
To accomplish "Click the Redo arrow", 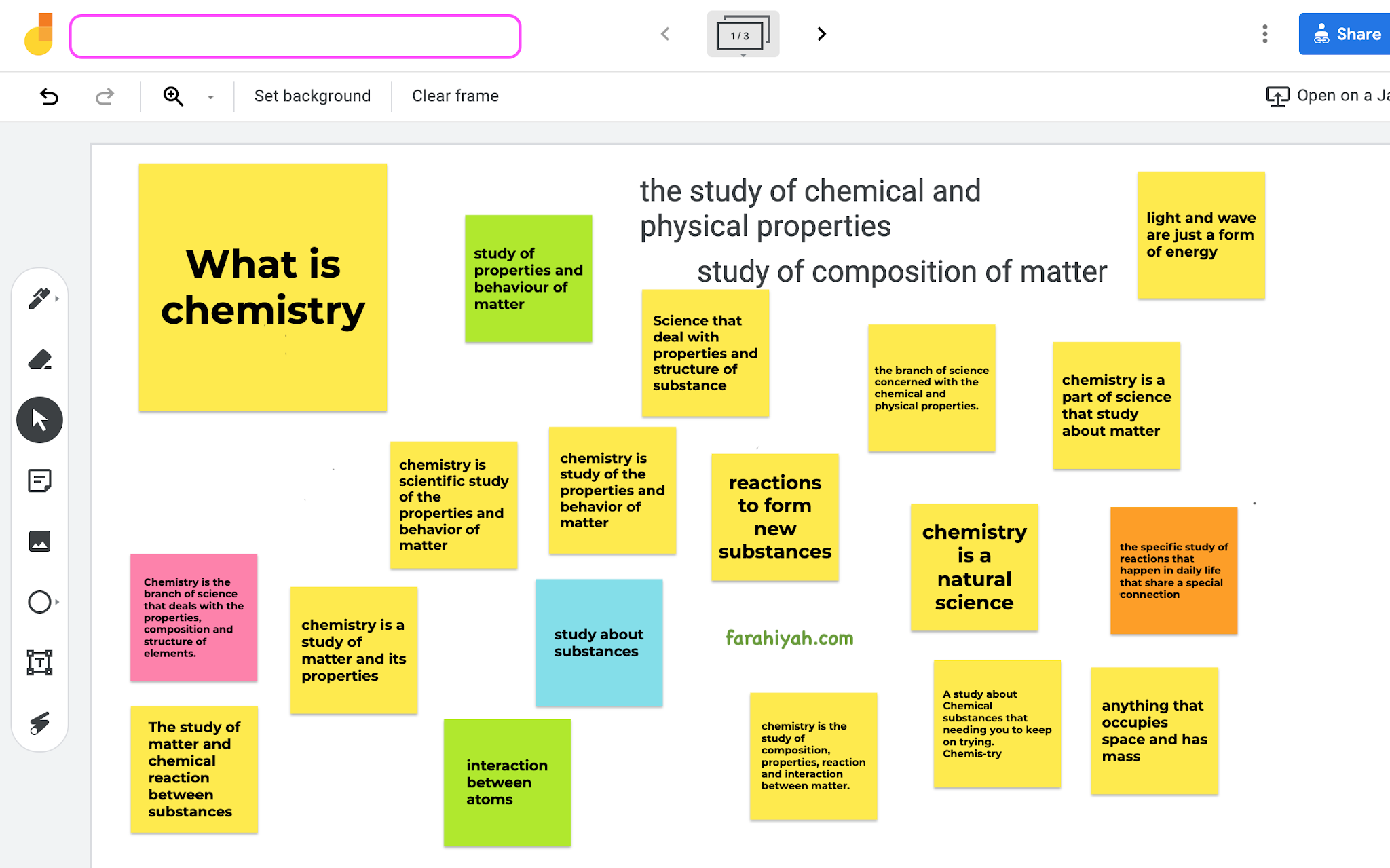I will click(105, 96).
